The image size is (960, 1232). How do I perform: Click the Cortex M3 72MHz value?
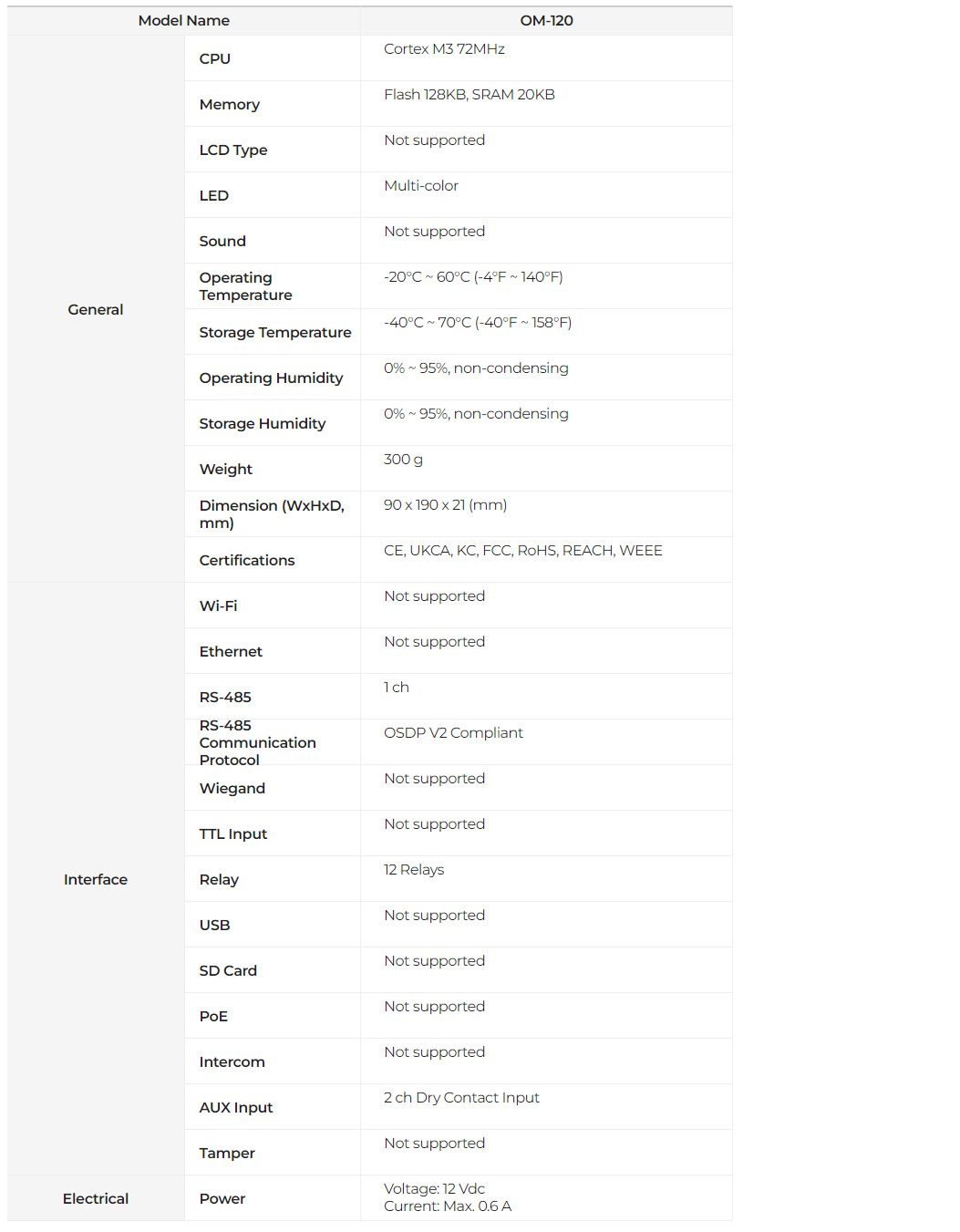(x=444, y=49)
